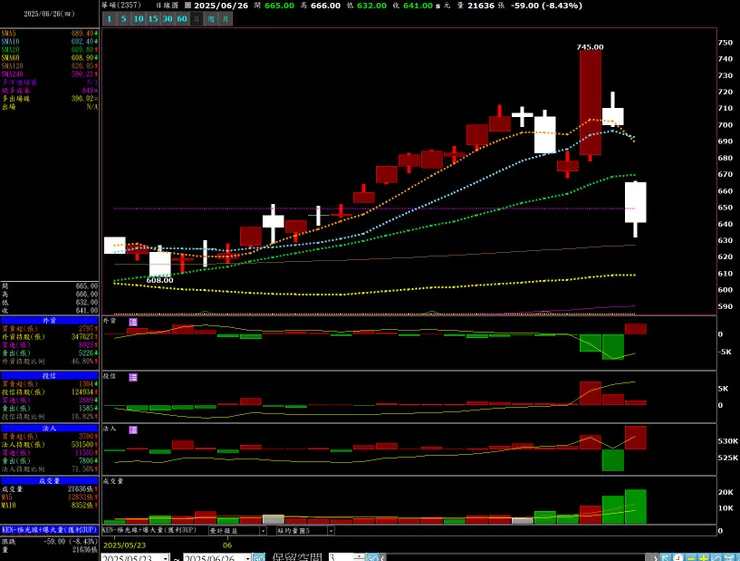The height and width of the screenshot is (561, 740).
Task: Click the MA5 volume legend row
Action: point(50,497)
